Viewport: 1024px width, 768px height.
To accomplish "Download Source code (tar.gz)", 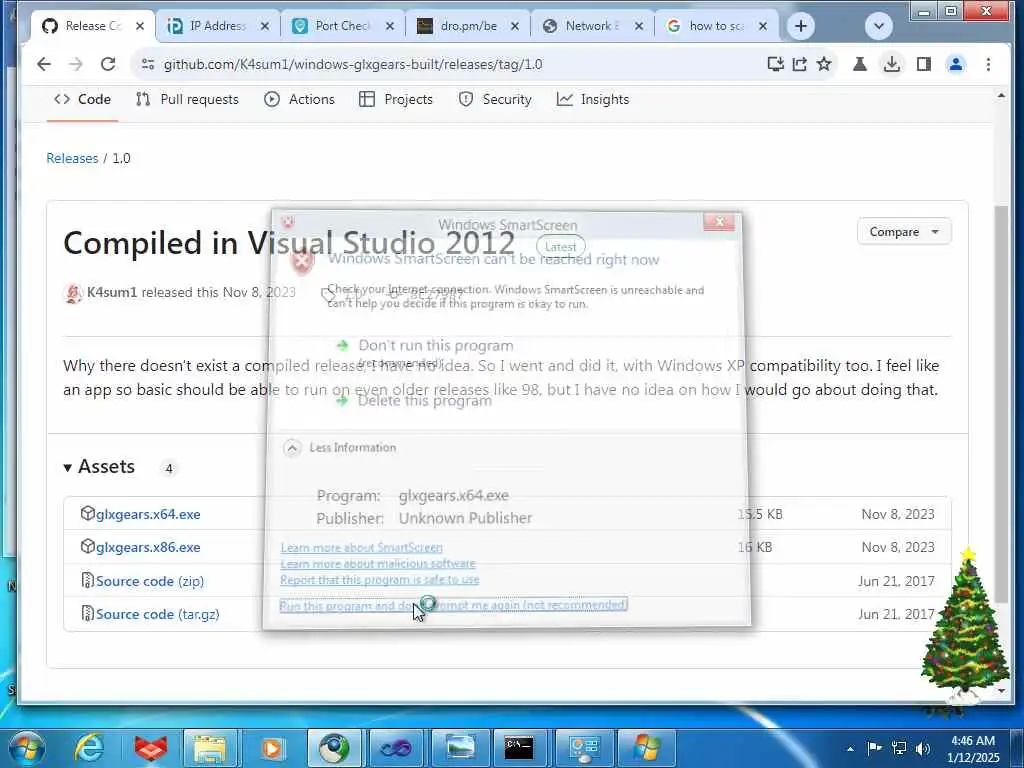I will tap(157, 615).
